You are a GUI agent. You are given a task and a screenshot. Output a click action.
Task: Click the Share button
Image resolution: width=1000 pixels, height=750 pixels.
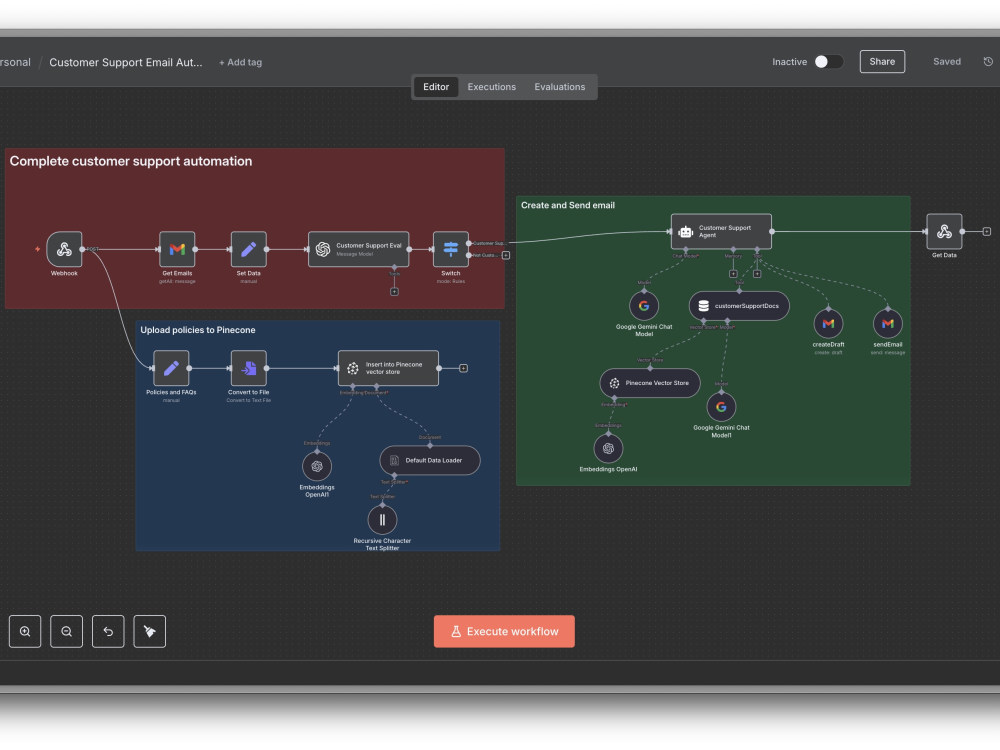coord(882,62)
